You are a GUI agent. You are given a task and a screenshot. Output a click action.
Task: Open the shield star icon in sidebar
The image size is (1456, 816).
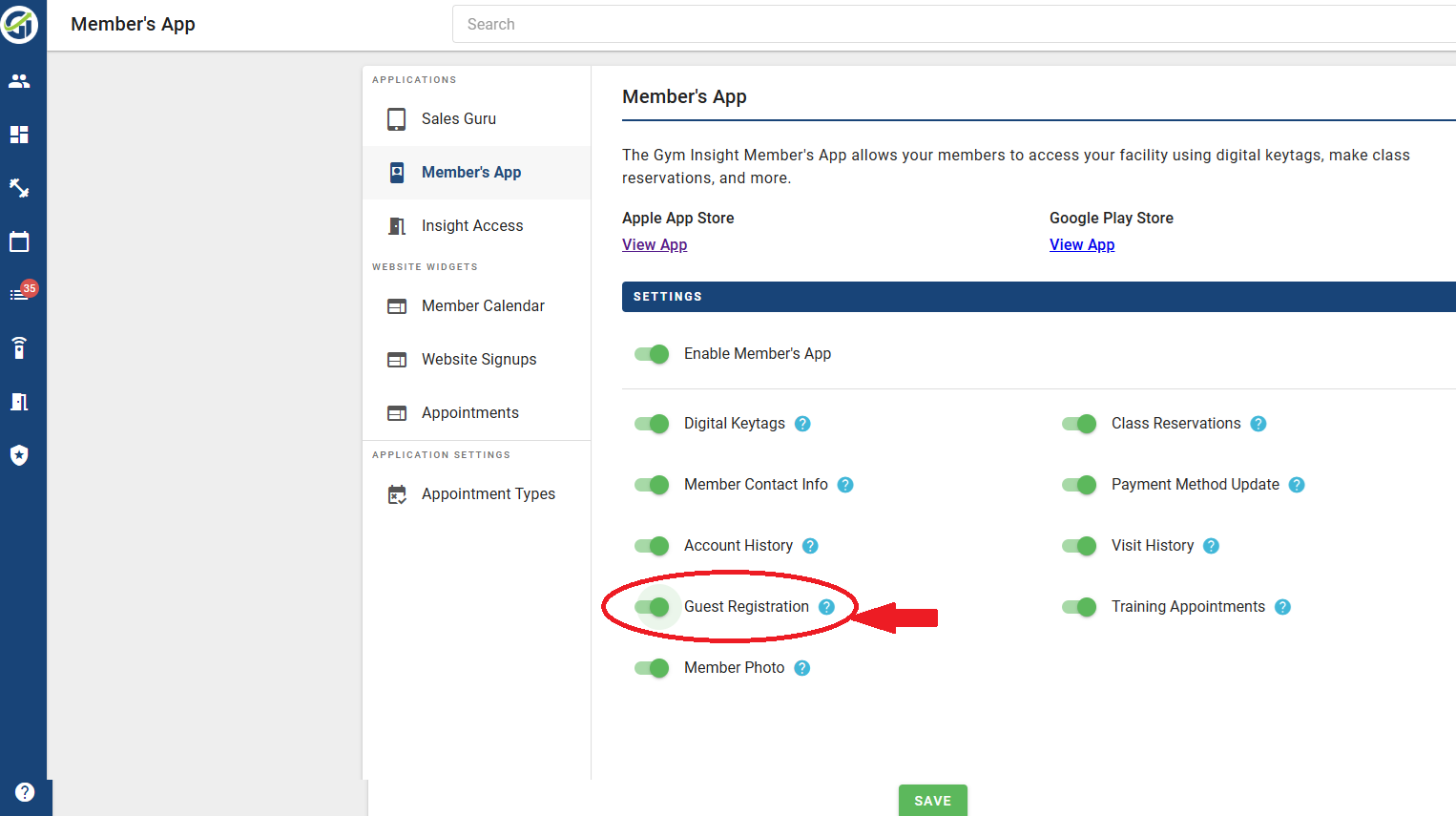coord(19,455)
